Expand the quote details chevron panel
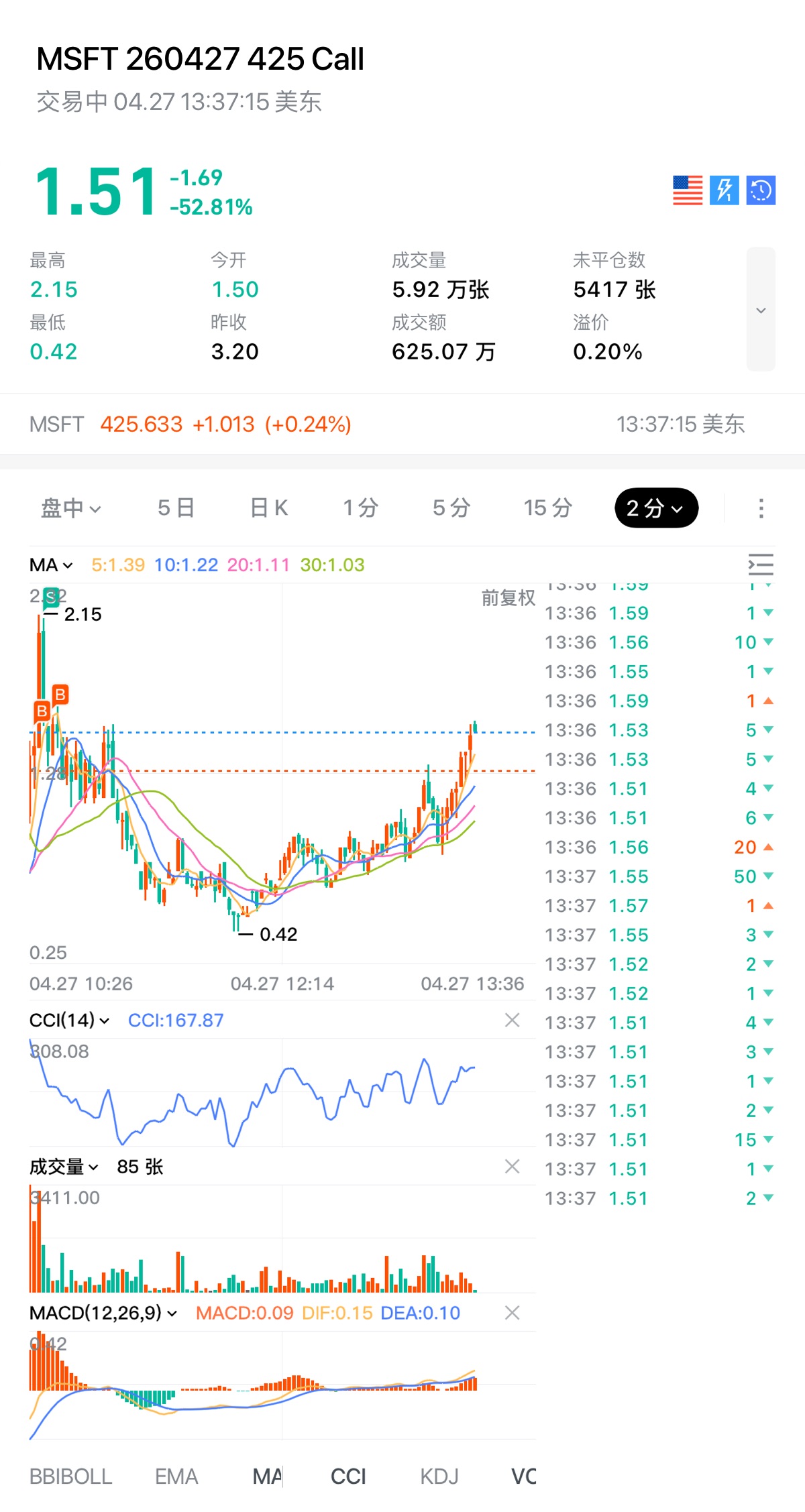Screen dimensions: 805x1512 pos(761,309)
